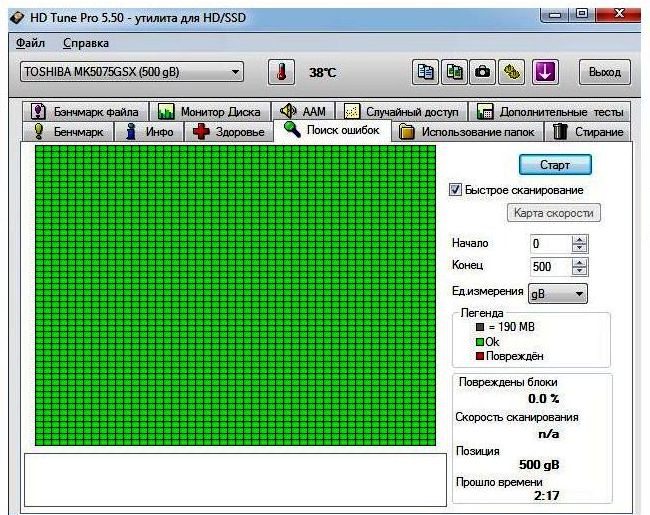The width and height of the screenshot is (650, 515).
Task: Close the HD Tune Pro window
Action: [x=618, y=14]
